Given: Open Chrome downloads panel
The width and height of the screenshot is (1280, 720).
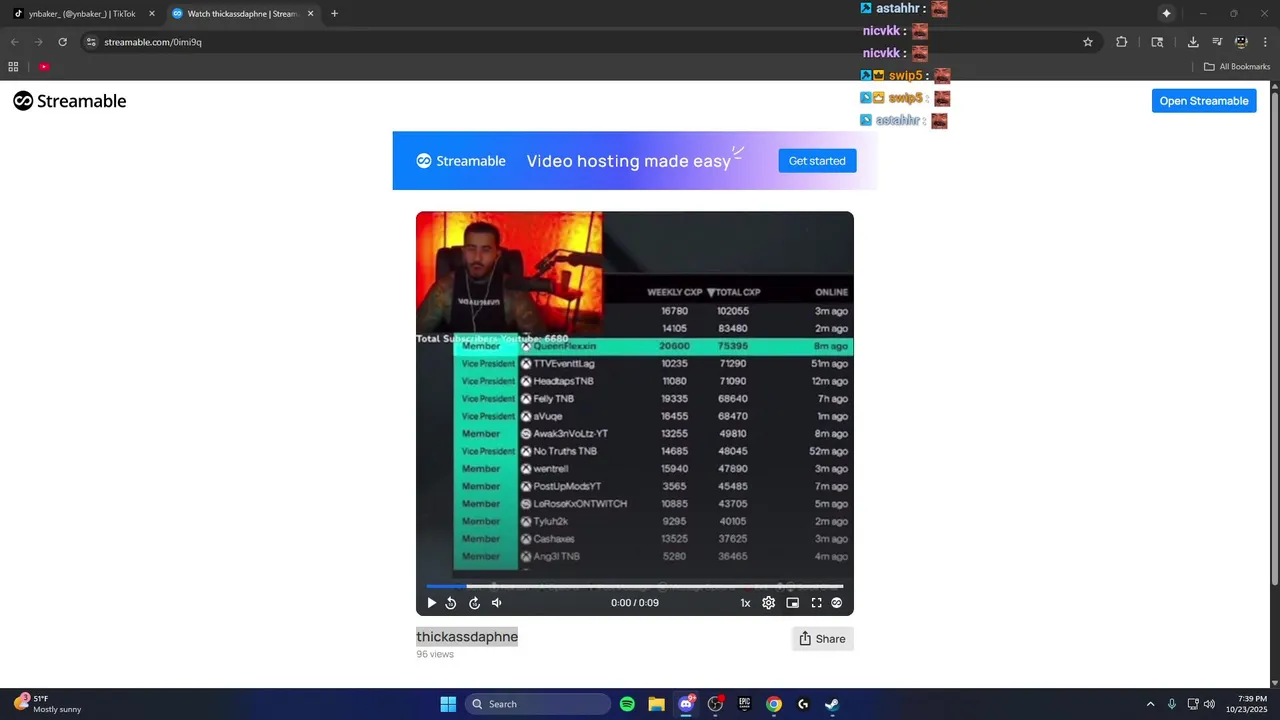Looking at the screenshot, I should (x=1193, y=42).
